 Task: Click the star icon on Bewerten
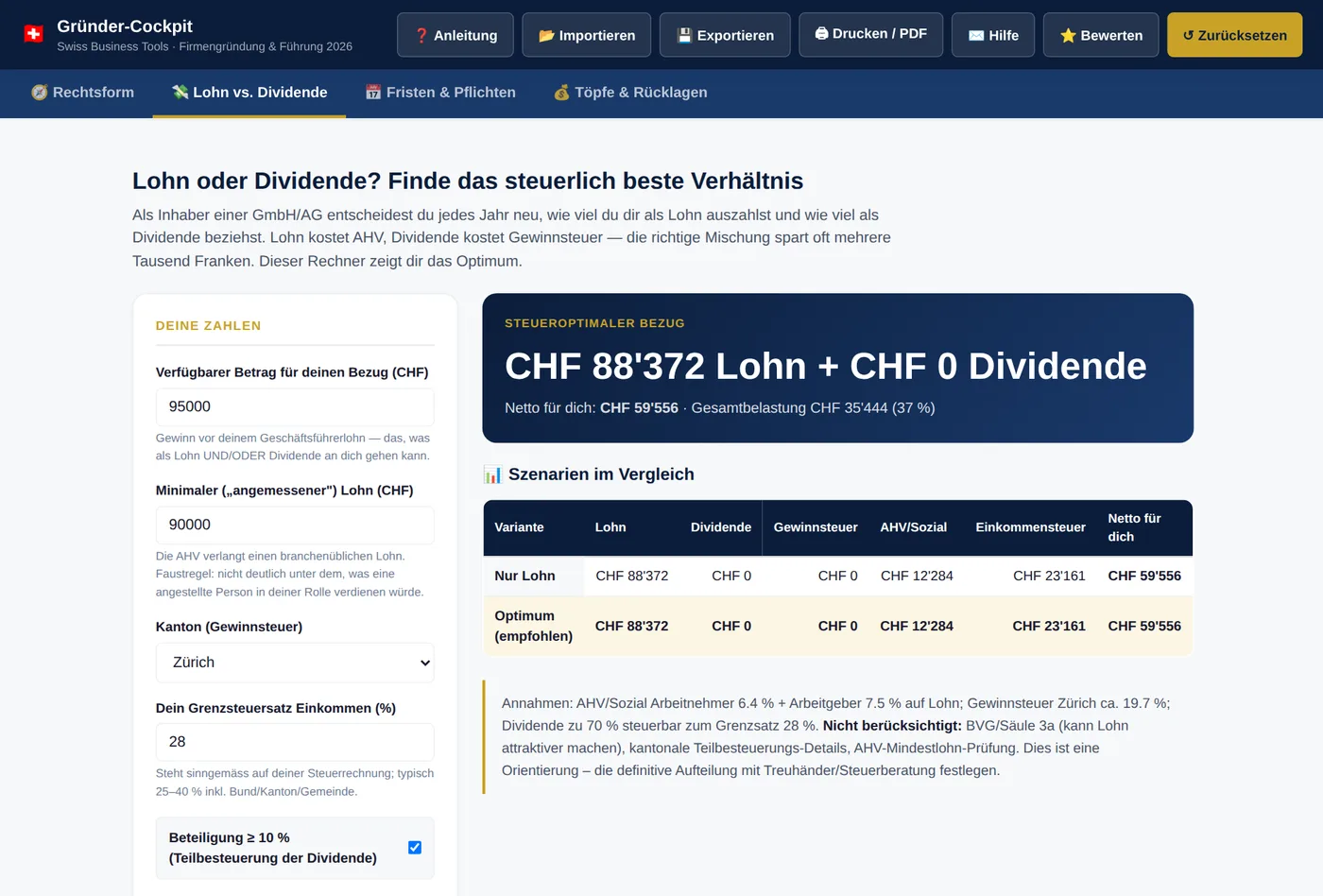click(x=1068, y=36)
